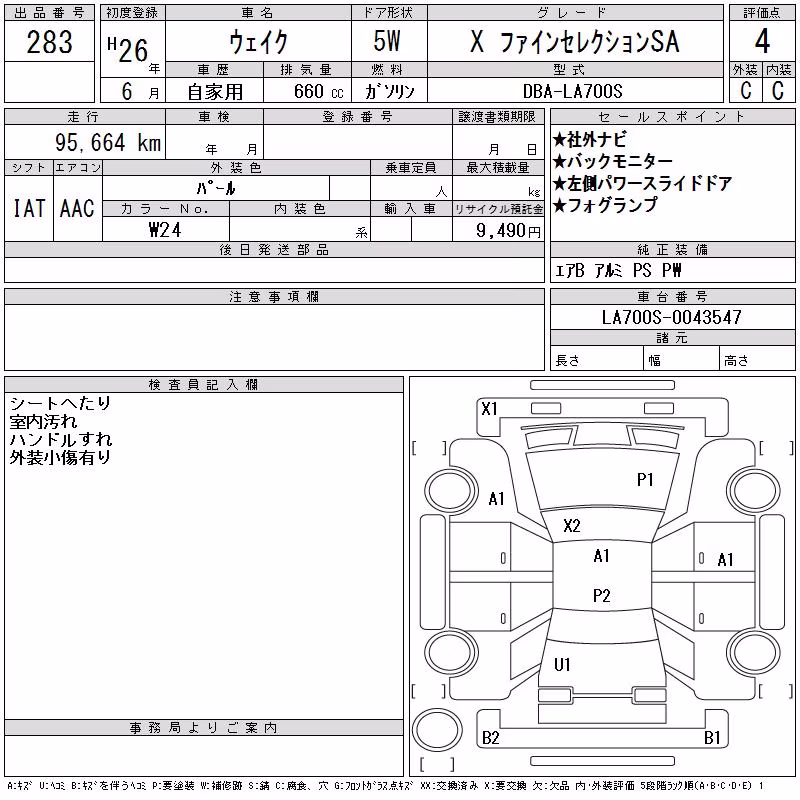800x800 pixels.
Task: Click the 幅 dimension label
Action: tap(655, 361)
